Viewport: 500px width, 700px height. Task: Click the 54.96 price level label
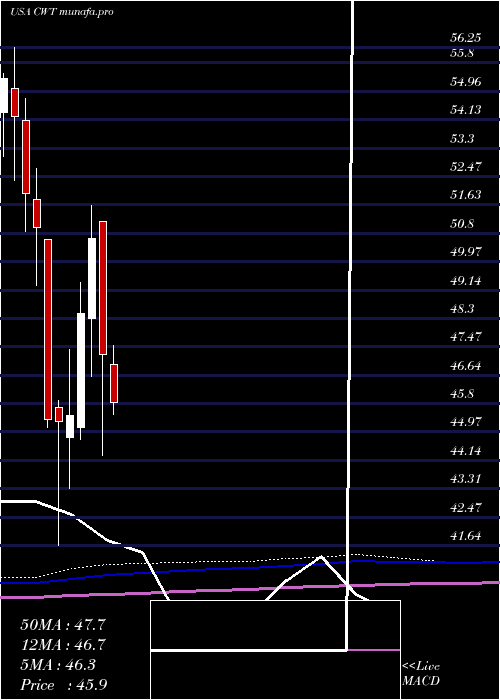[x=466, y=82]
